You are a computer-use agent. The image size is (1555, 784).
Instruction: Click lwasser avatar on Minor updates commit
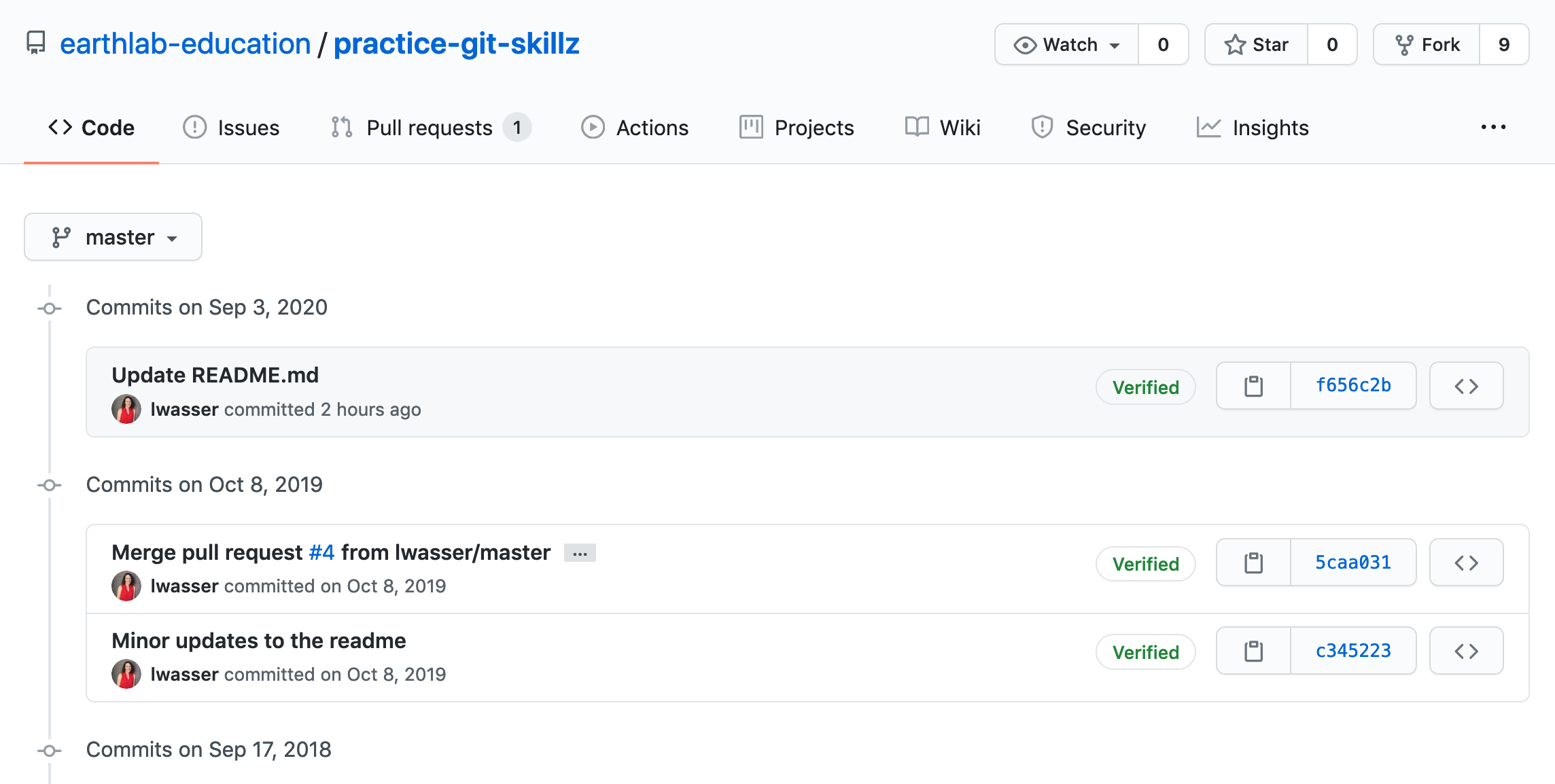tap(126, 674)
